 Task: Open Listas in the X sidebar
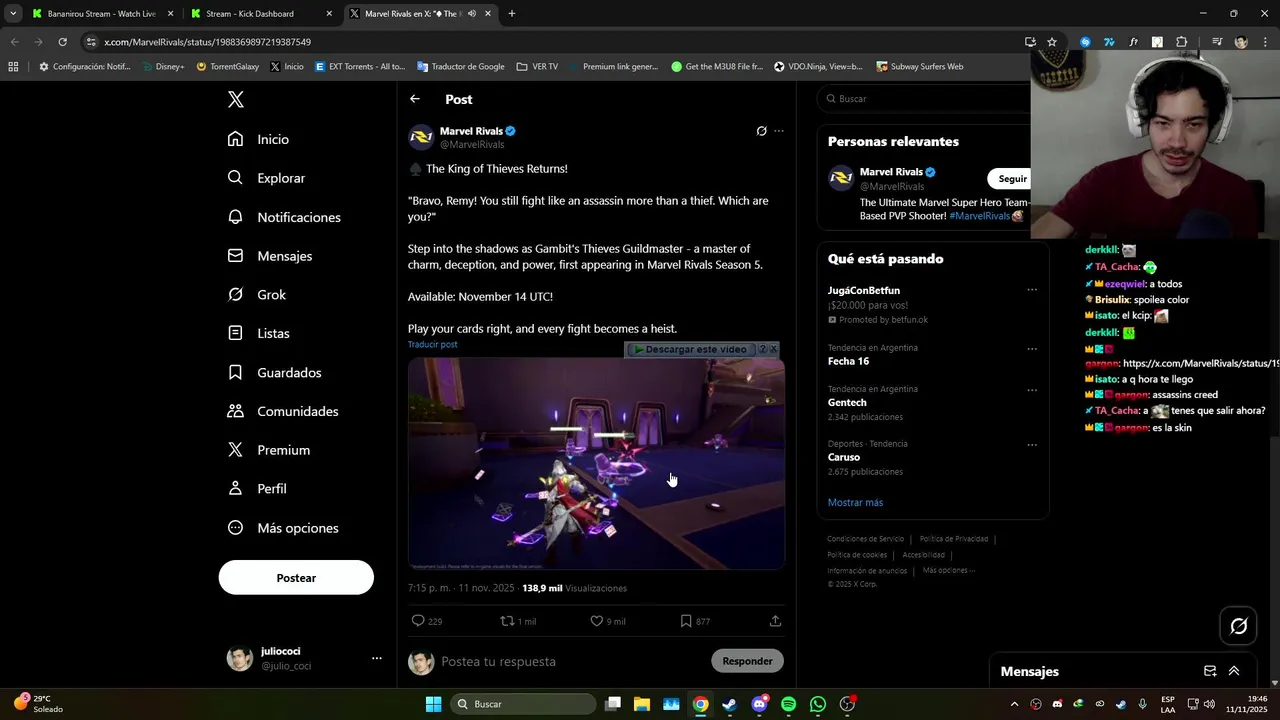tap(258, 333)
